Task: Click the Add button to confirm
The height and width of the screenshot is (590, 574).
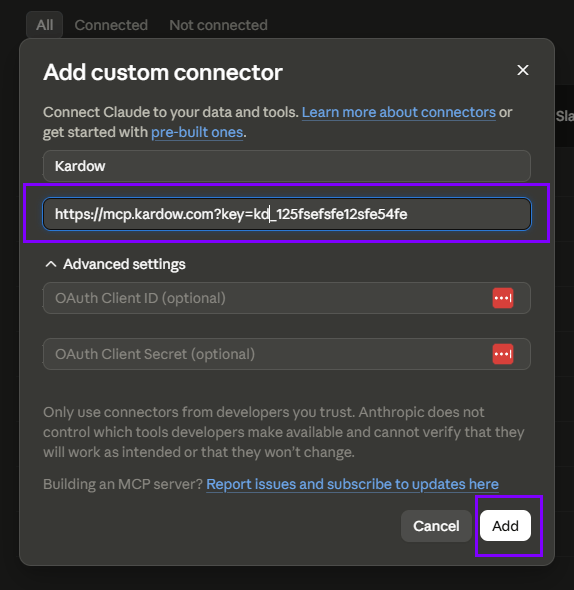Action: click(505, 526)
